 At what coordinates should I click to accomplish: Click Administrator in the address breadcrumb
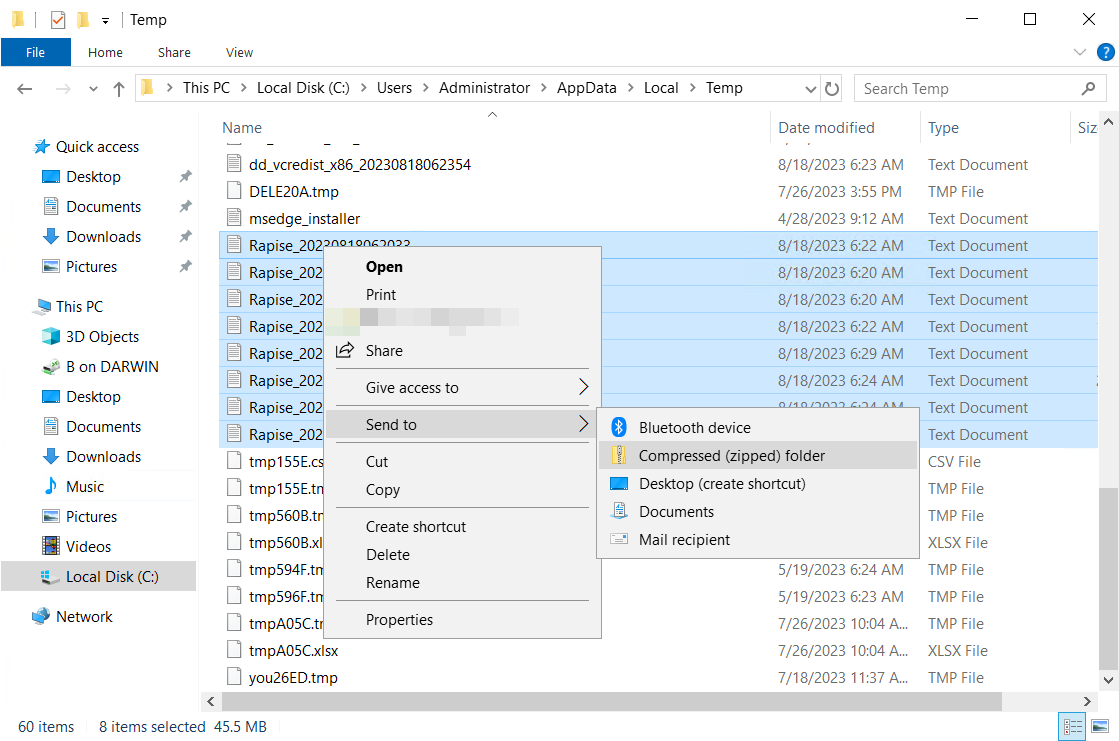[485, 88]
